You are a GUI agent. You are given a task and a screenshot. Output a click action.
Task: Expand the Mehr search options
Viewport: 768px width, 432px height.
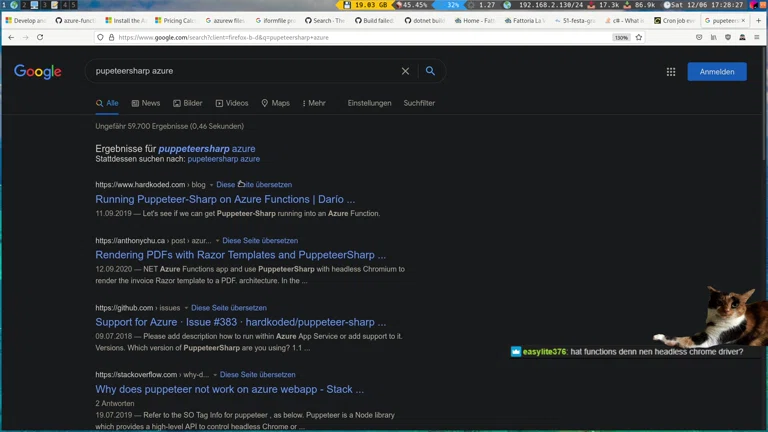(314, 103)
